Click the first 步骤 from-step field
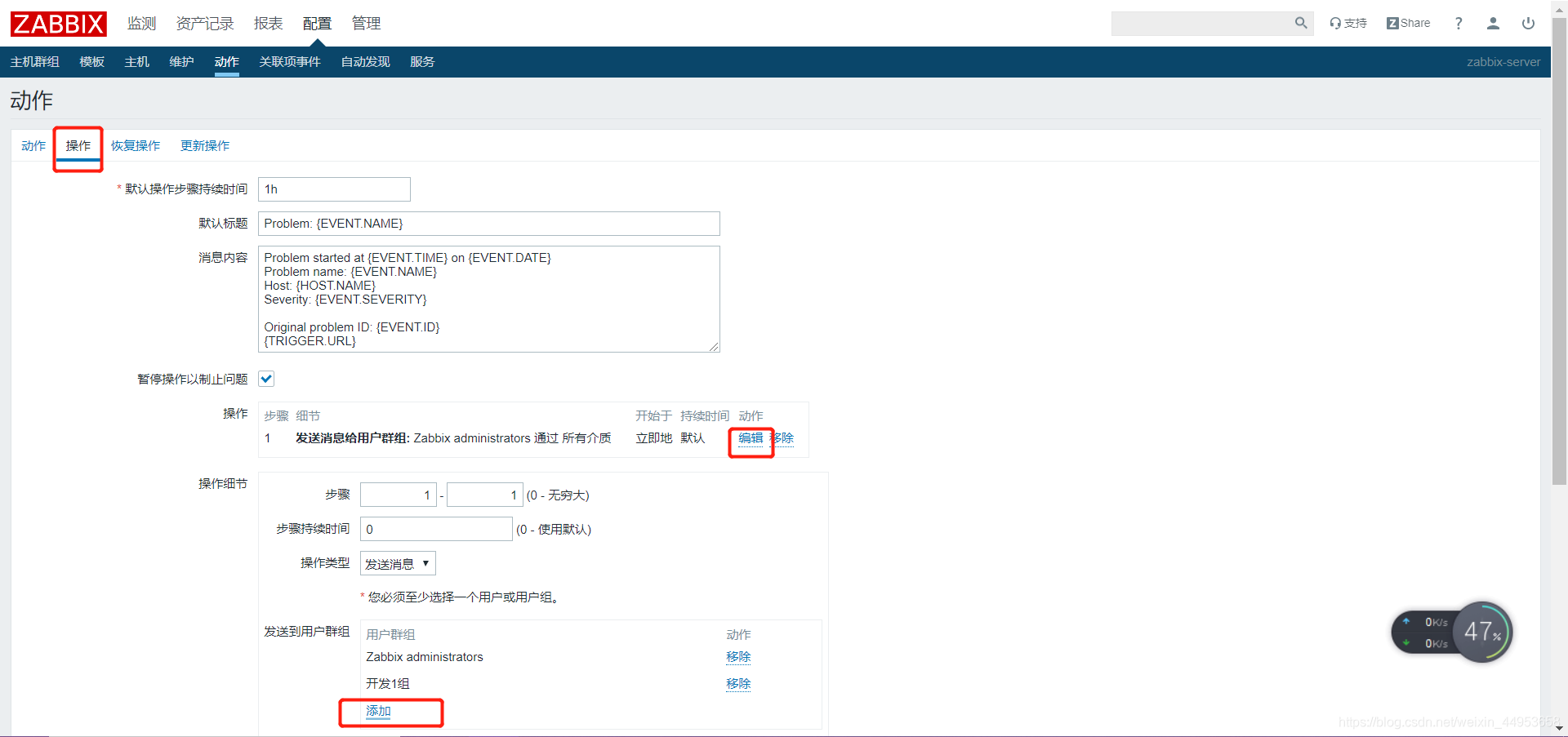The height and width of the screenshot is (737, 1568). pos(399,495)
